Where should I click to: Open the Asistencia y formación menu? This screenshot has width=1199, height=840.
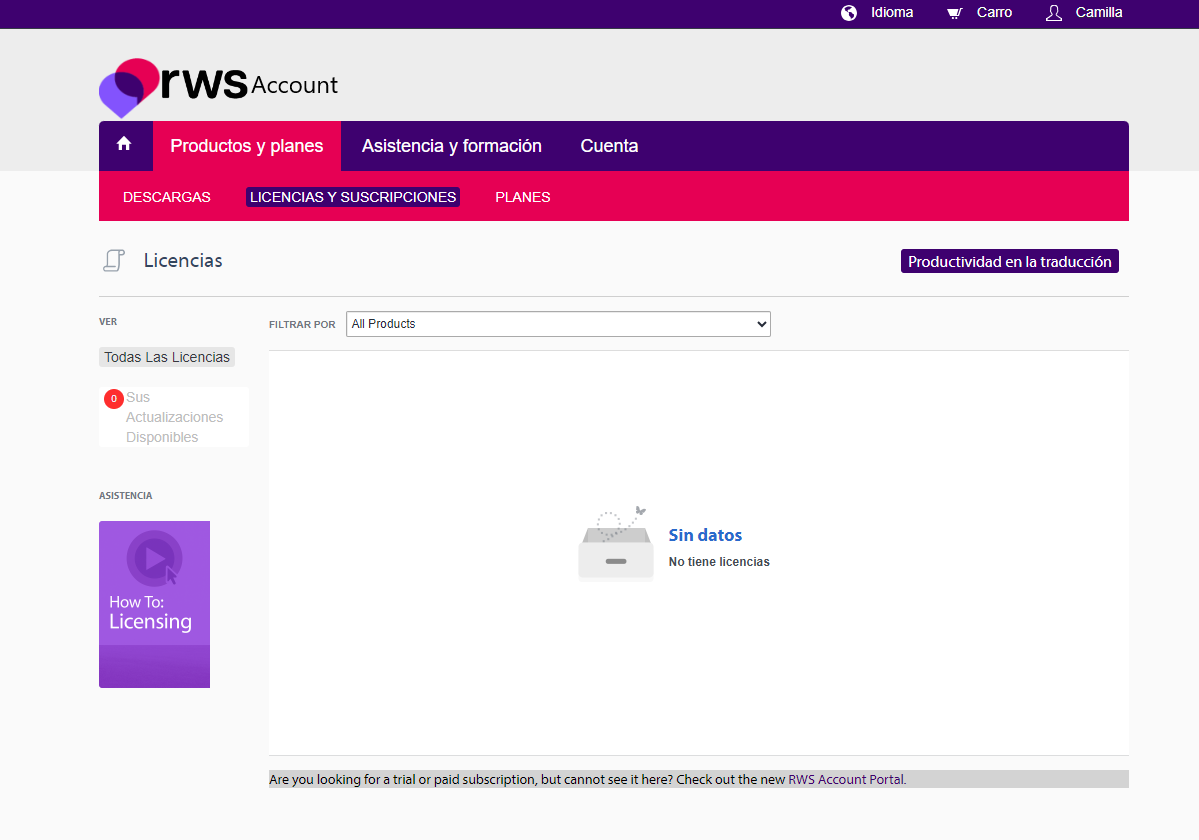(451, 145)
